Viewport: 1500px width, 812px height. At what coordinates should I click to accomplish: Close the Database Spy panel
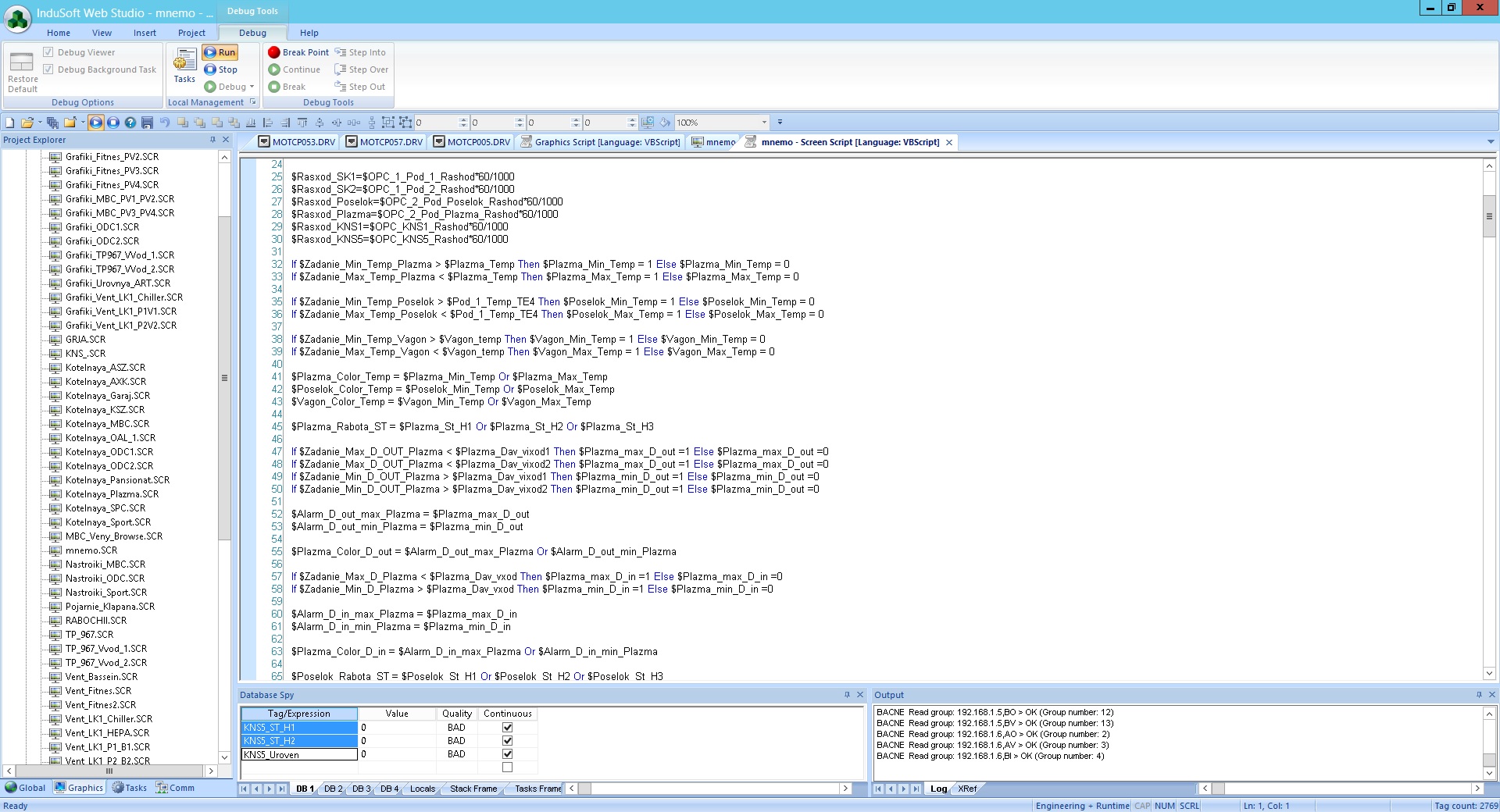pos(860,695)
